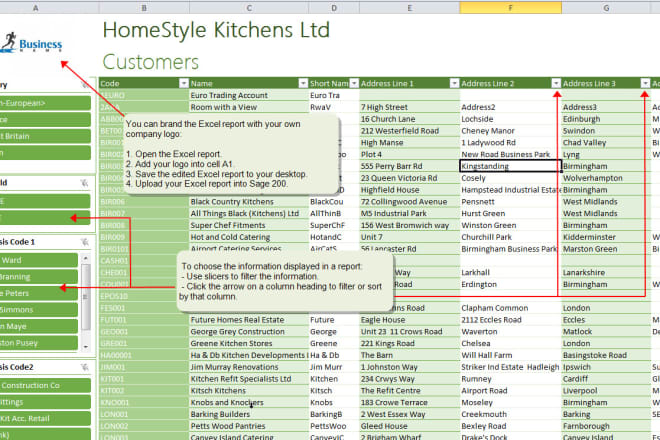Open the Code column filter dropdown
660x440 pixels.
pyautogui.click(x=184, y=83)
